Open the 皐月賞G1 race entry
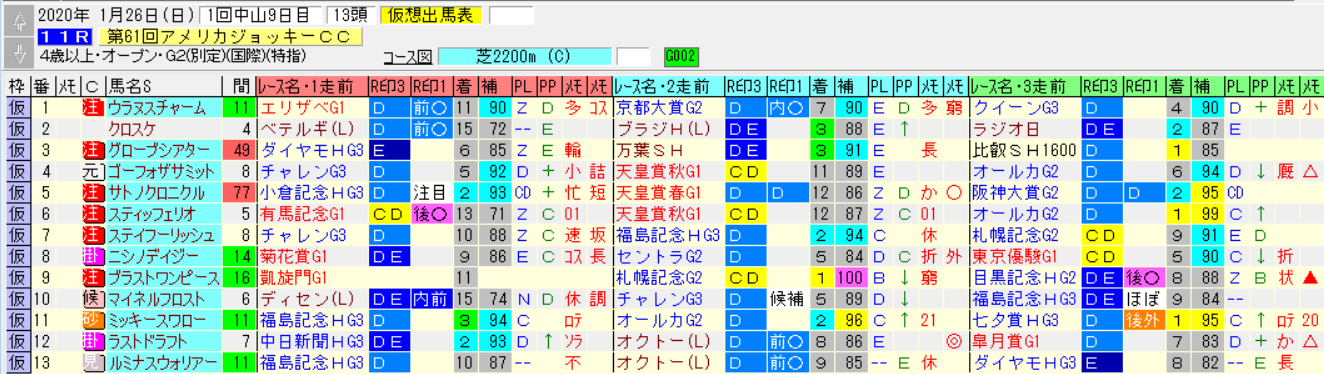This screenshot has width=1324, height=374. [x=1025, y=341]
